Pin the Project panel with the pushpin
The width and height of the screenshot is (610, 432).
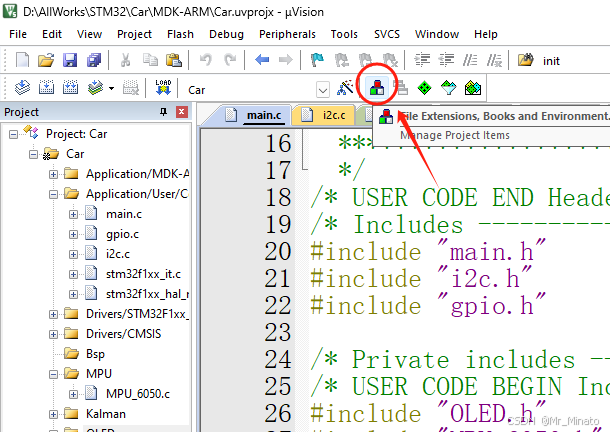[163, 112]
